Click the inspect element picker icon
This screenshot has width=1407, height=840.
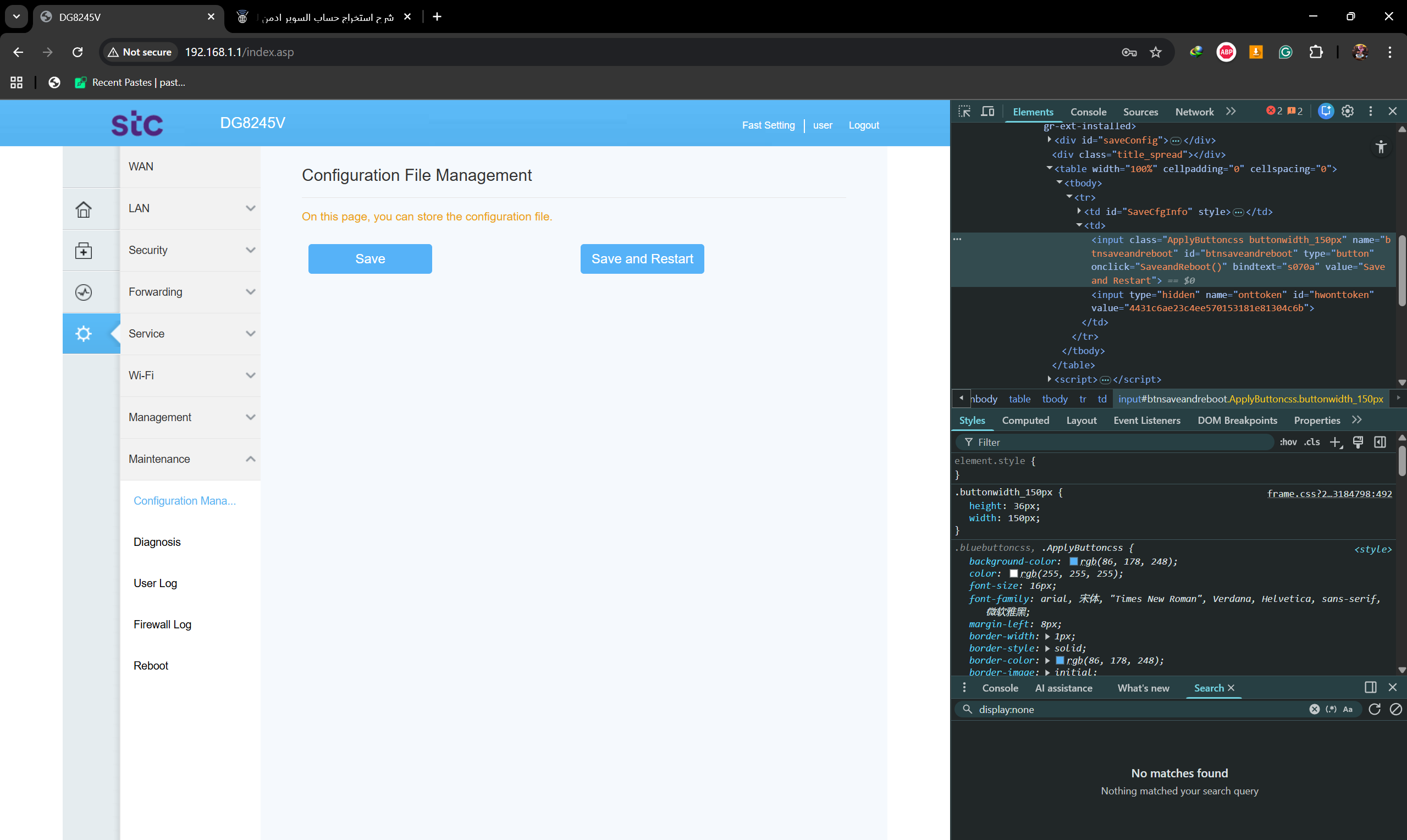tap(964, 112)
